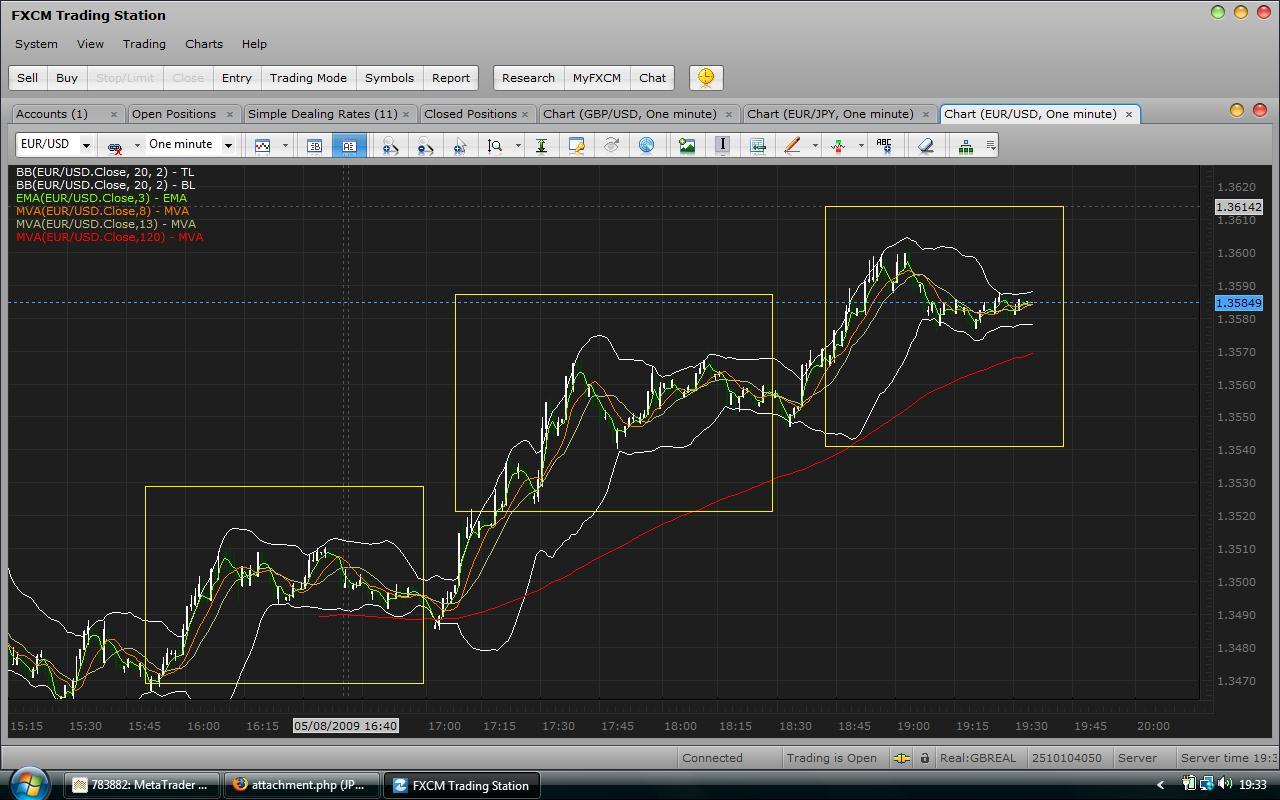Click the yellow connection icon in status bar
The image size is (1280, 800).
click(901, 758)
